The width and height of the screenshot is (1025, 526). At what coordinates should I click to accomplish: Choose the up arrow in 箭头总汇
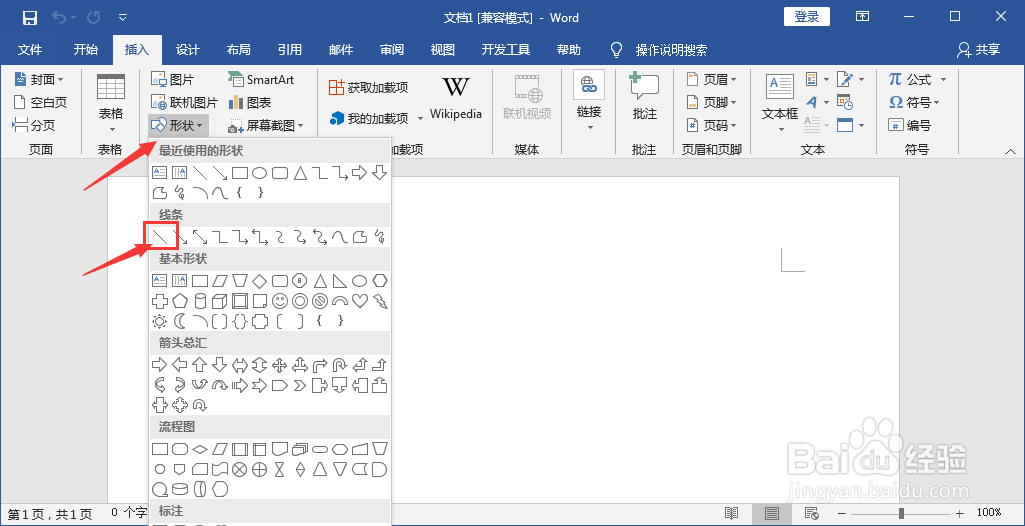click(200, 365)
